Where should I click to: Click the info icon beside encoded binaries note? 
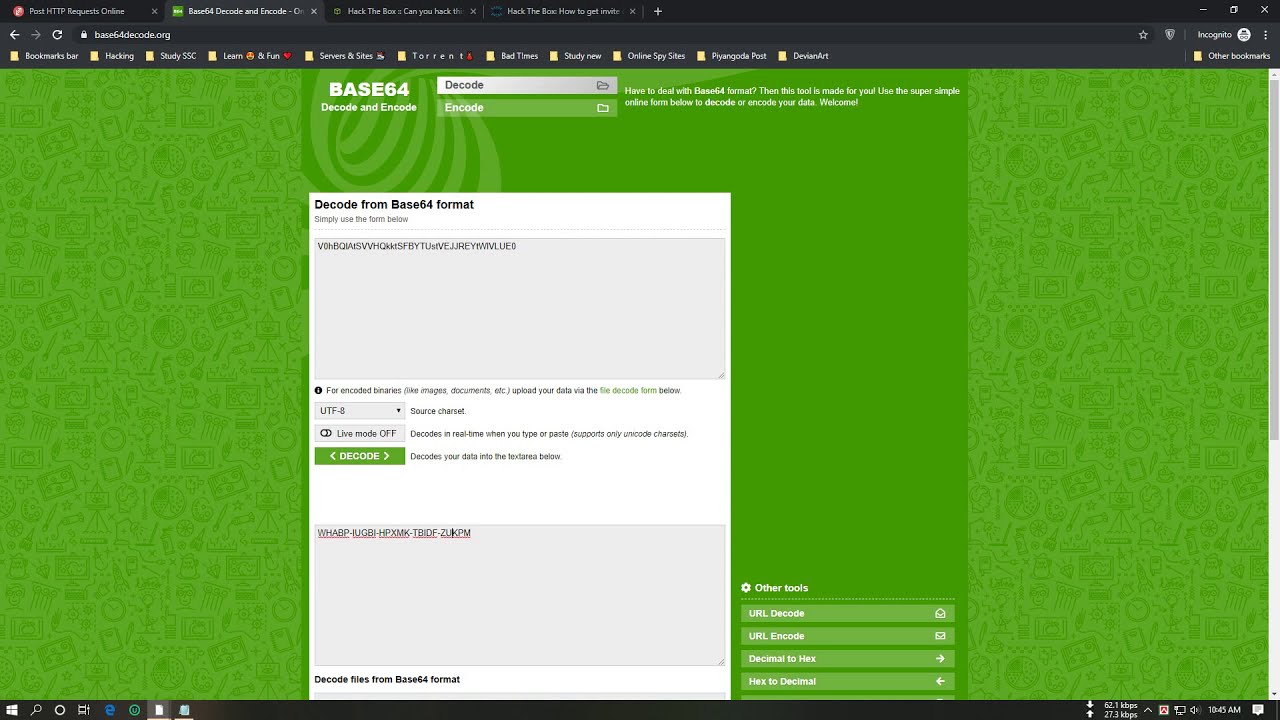318,391
